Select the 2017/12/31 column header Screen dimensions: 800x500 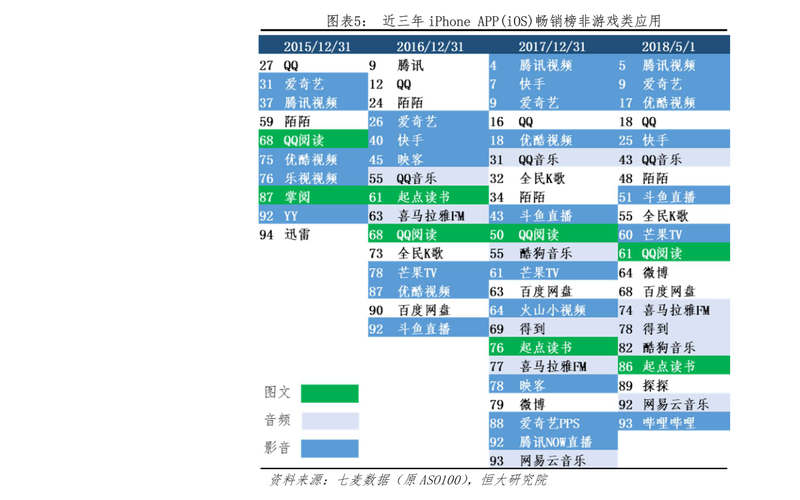point(552,46)
